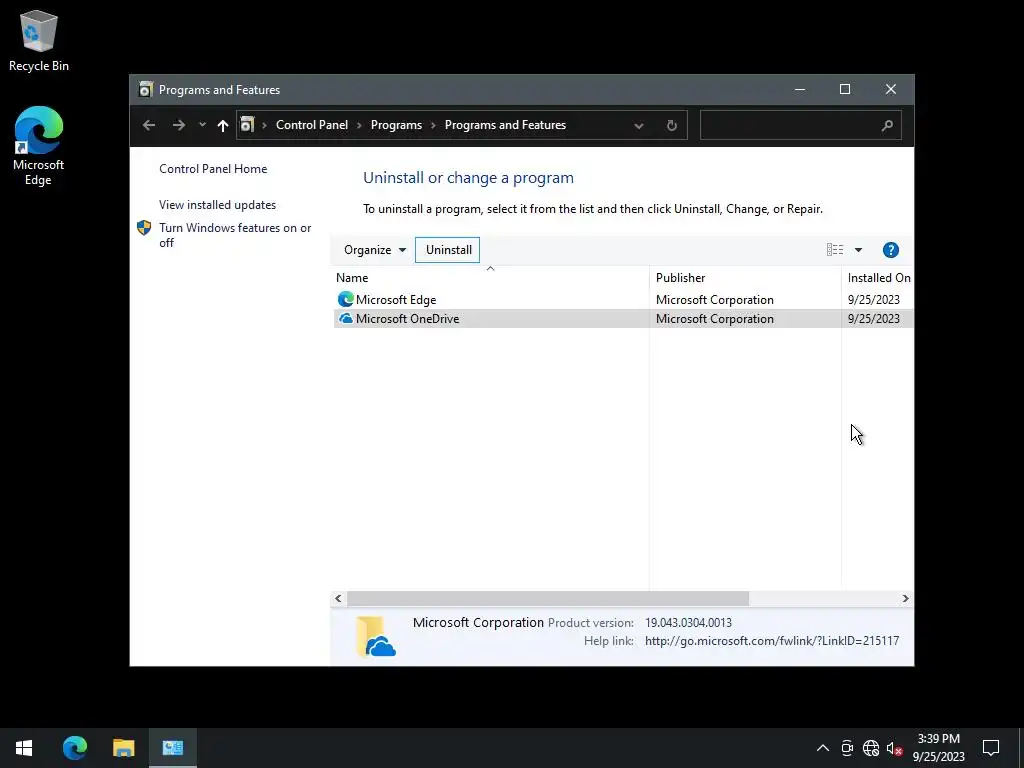Click the Meet Now tray icon
1024x768 pixels.
[847, 748]
